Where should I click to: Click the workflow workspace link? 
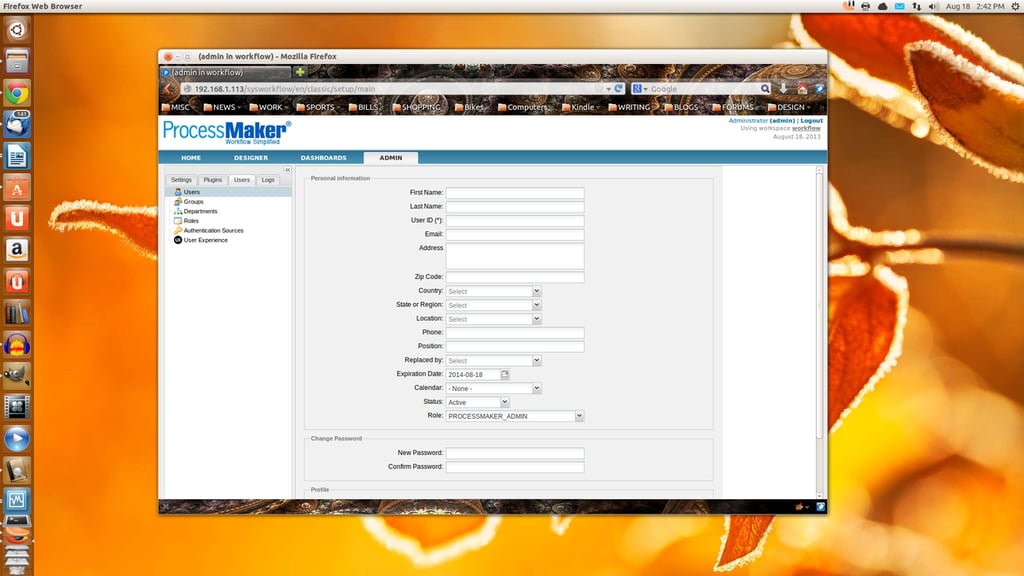pos(806,129)
